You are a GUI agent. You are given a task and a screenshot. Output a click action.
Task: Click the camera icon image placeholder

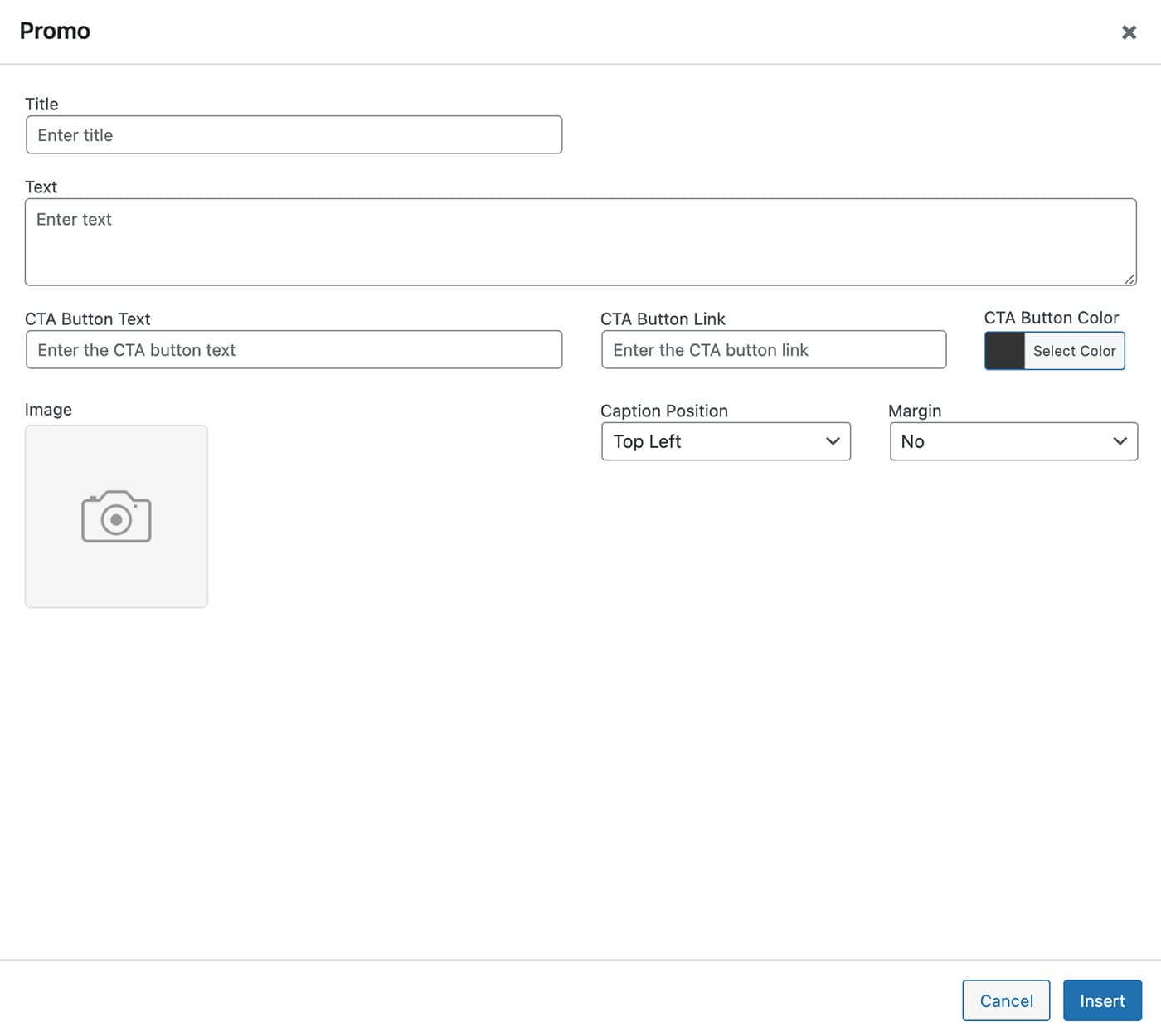pos(116,516)
